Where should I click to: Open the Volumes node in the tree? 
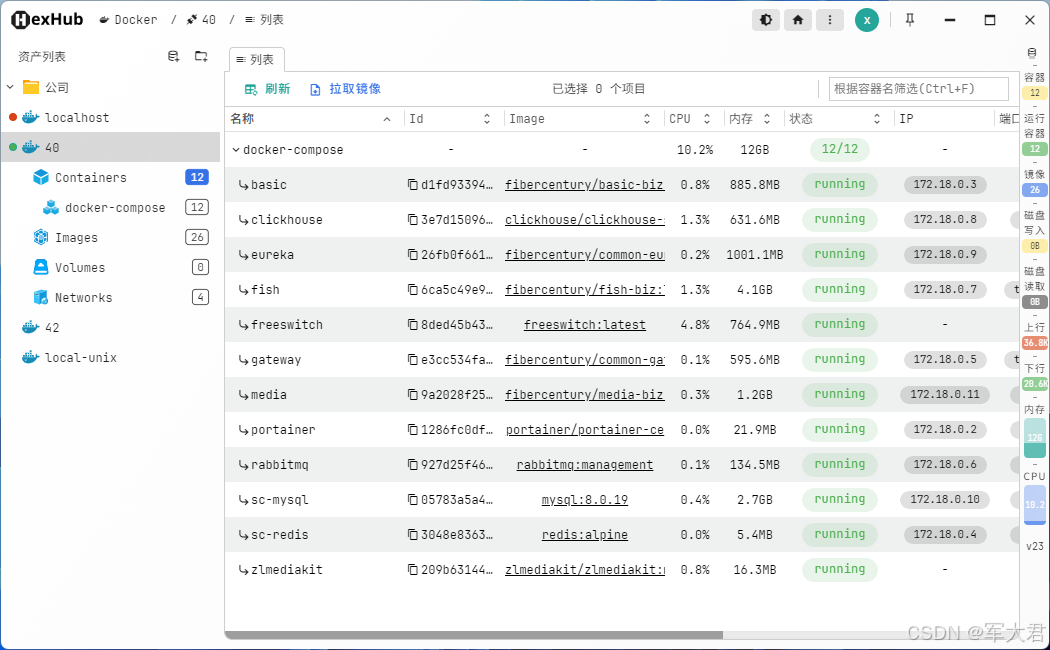coord(80,268)
